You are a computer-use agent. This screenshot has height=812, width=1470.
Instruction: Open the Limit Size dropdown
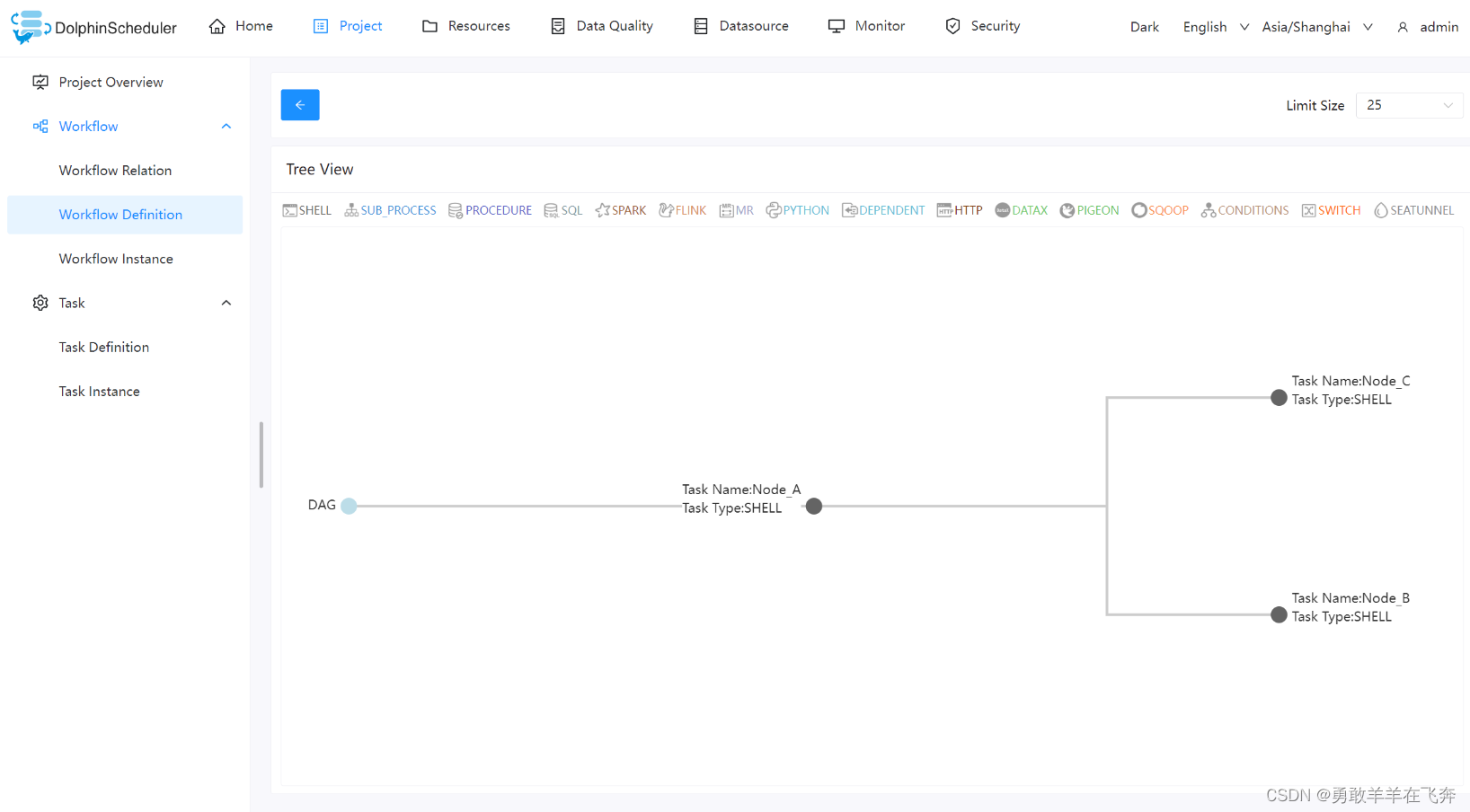1408,105
